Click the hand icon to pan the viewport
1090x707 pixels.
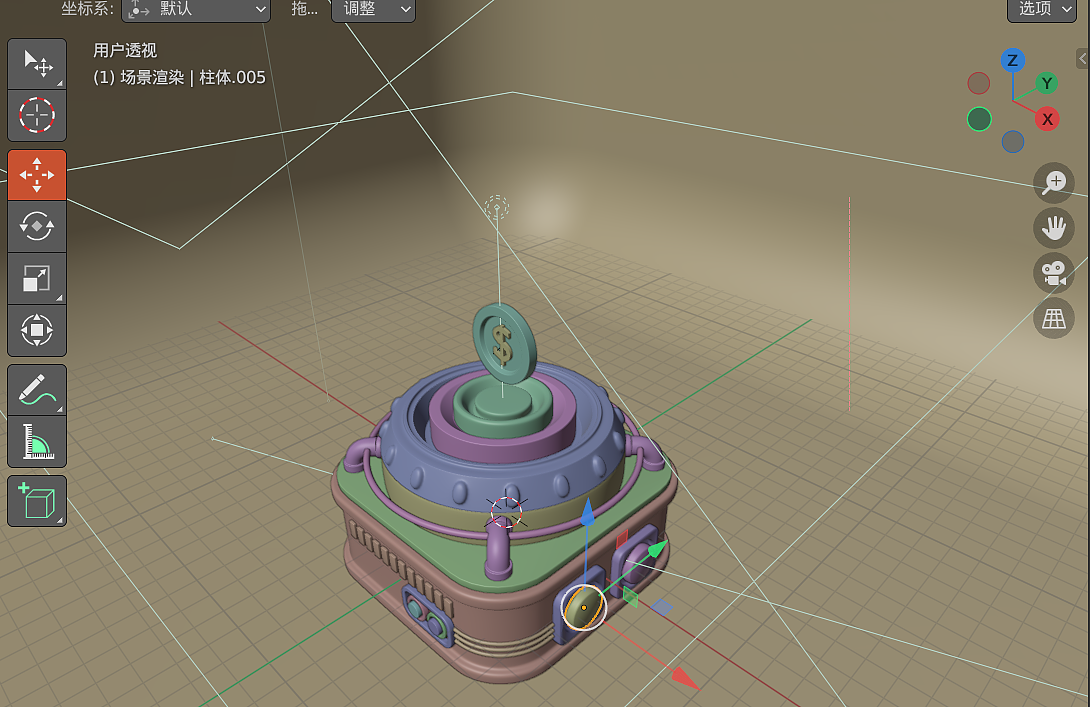(x=1053, y=227)
